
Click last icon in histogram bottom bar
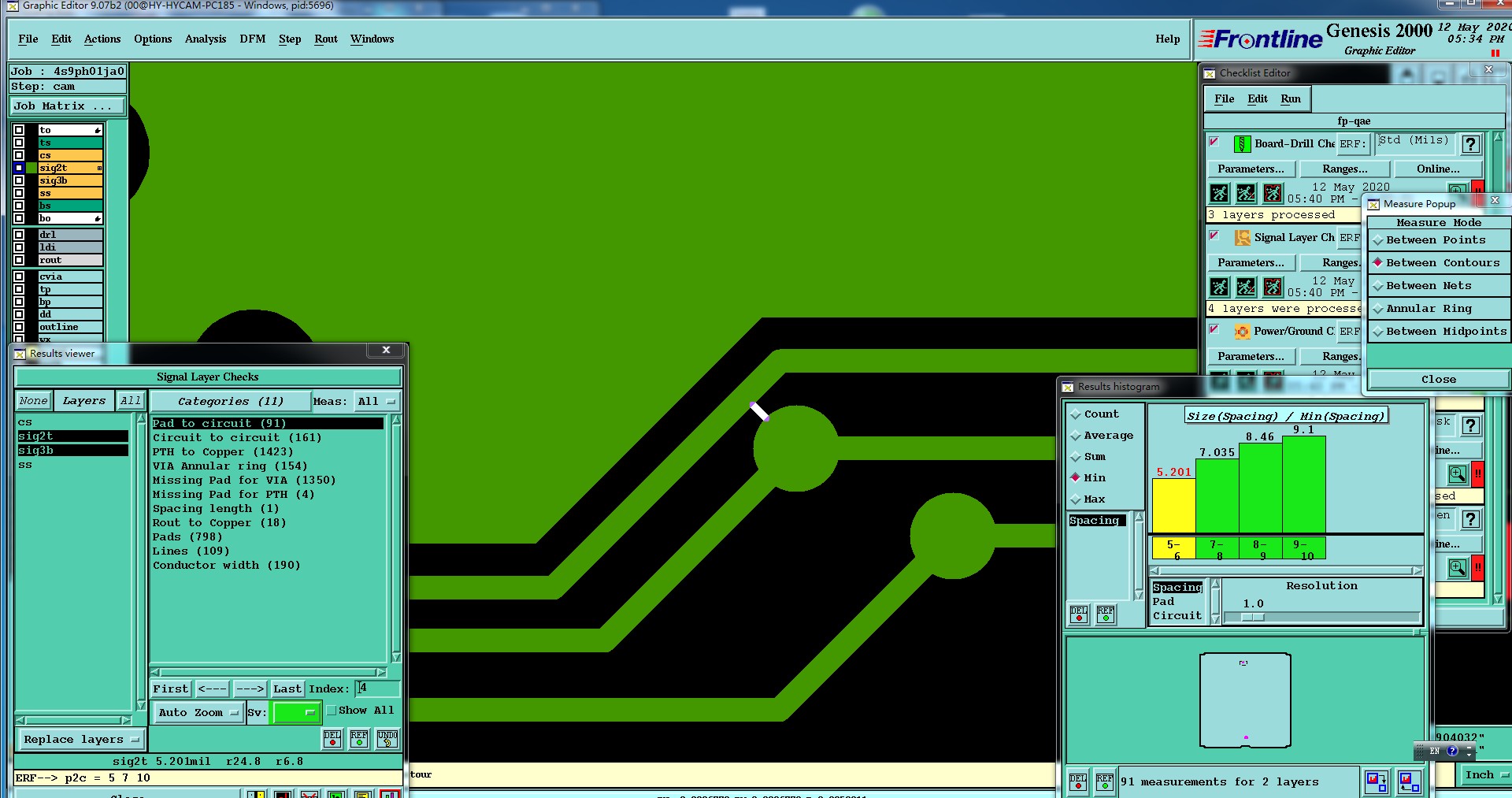pyautogui.click(x=1409, y=781)
